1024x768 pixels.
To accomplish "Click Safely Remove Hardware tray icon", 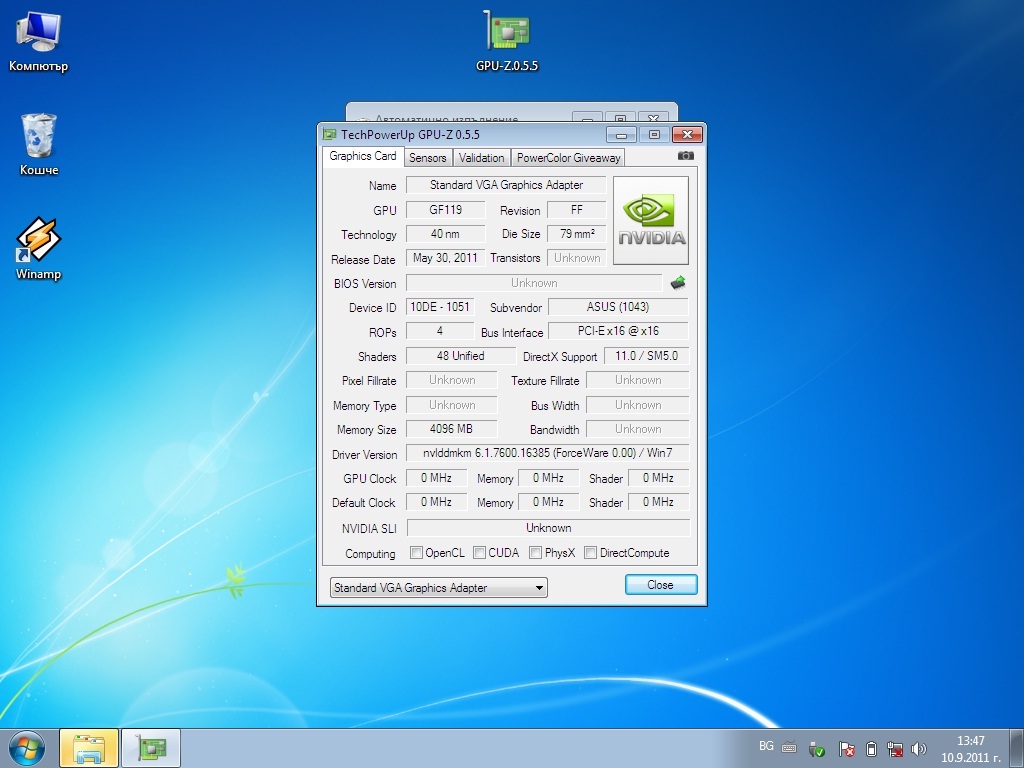I will click(x=816, y=749).
